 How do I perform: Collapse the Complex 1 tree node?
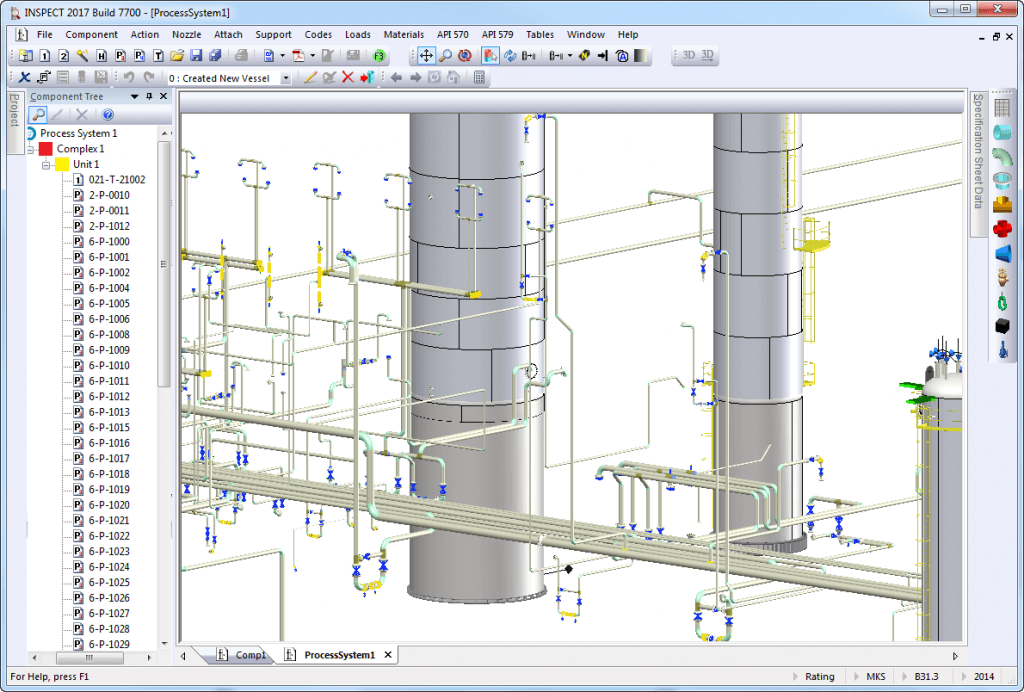pos(30,149)
